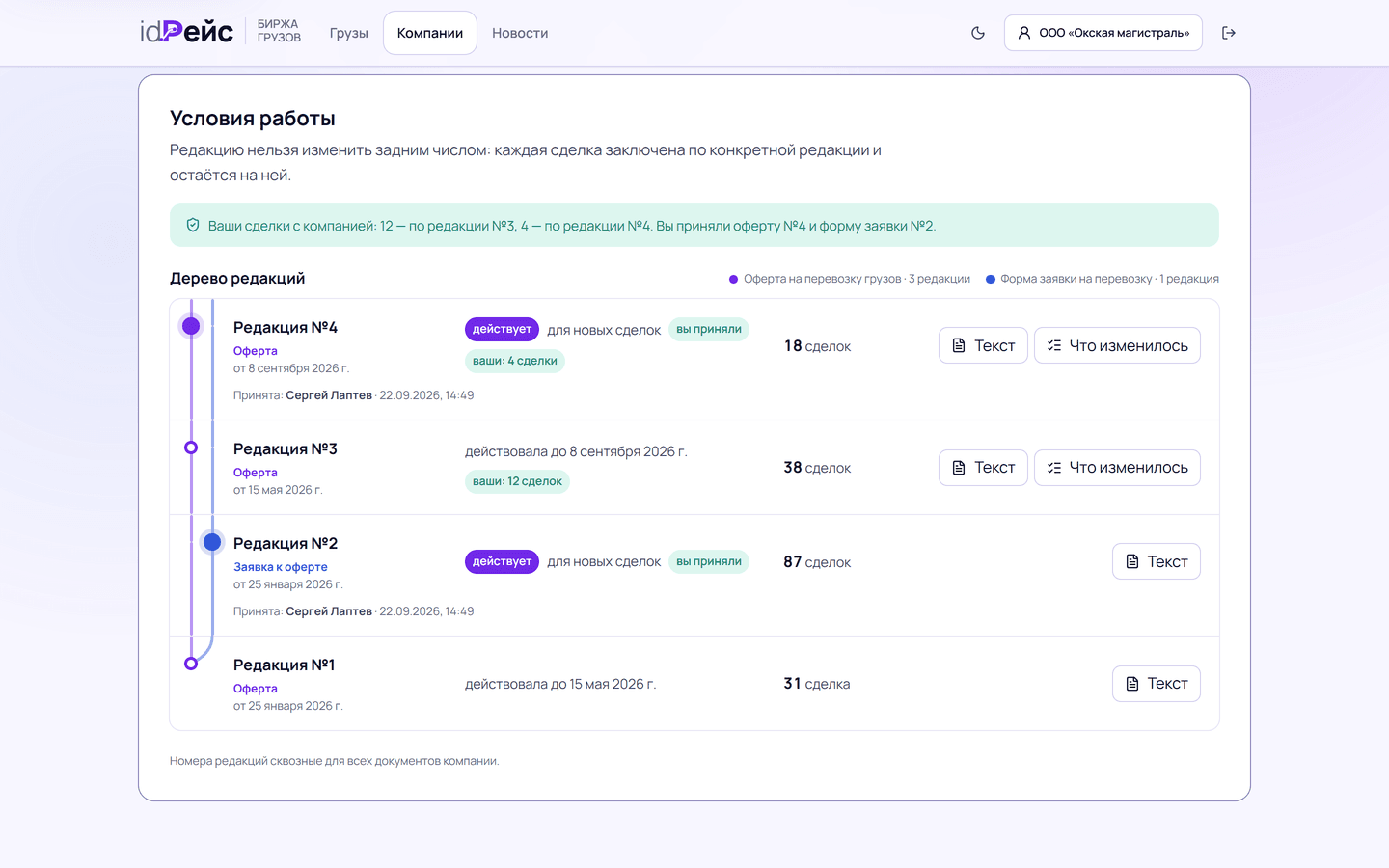The height and width of the screenshot is (868, 1389).
Task: Click the 31 сделка count
Action: [x=817, y=684]
